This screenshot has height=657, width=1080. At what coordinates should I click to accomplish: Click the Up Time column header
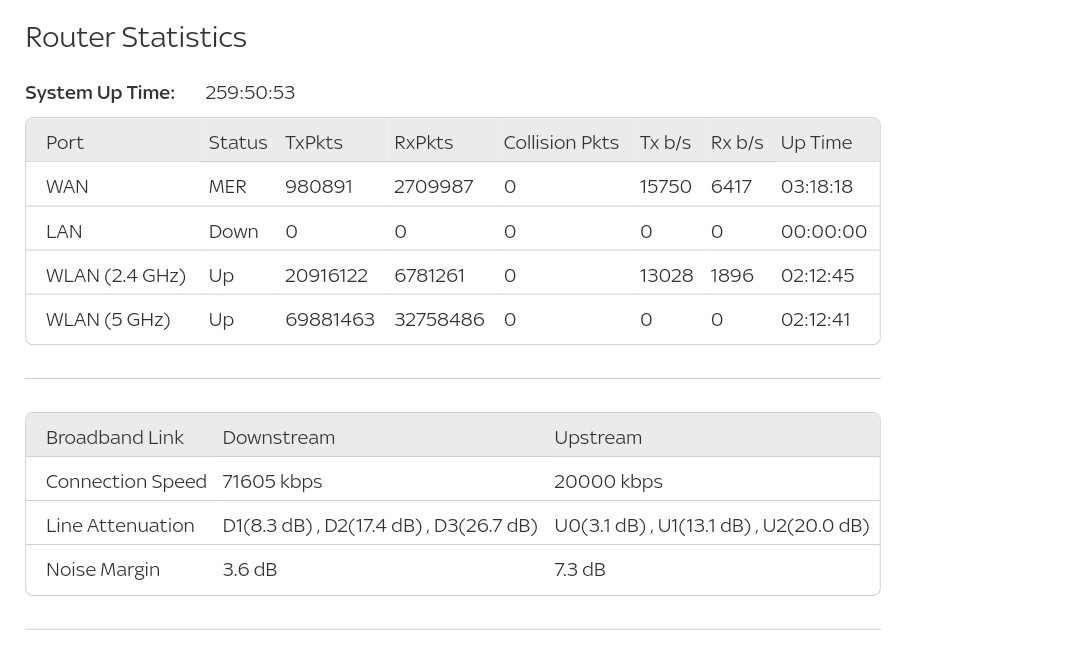click(x=816, y=143)
